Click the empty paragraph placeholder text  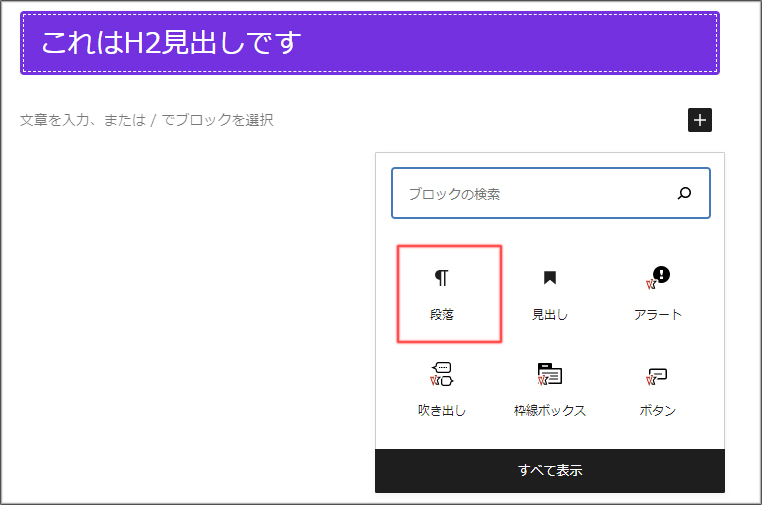(146, 121)
